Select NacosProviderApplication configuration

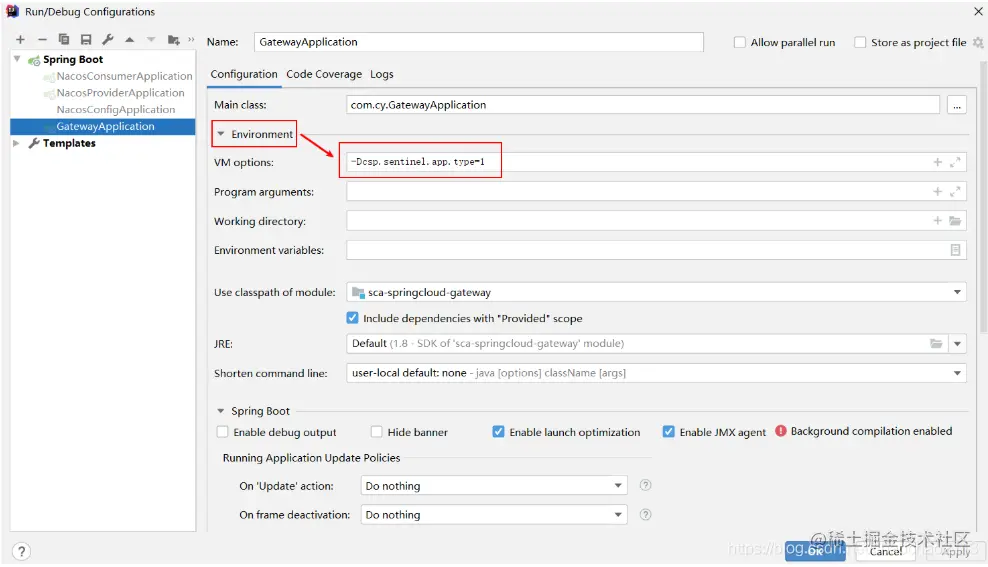coord(120,93)
